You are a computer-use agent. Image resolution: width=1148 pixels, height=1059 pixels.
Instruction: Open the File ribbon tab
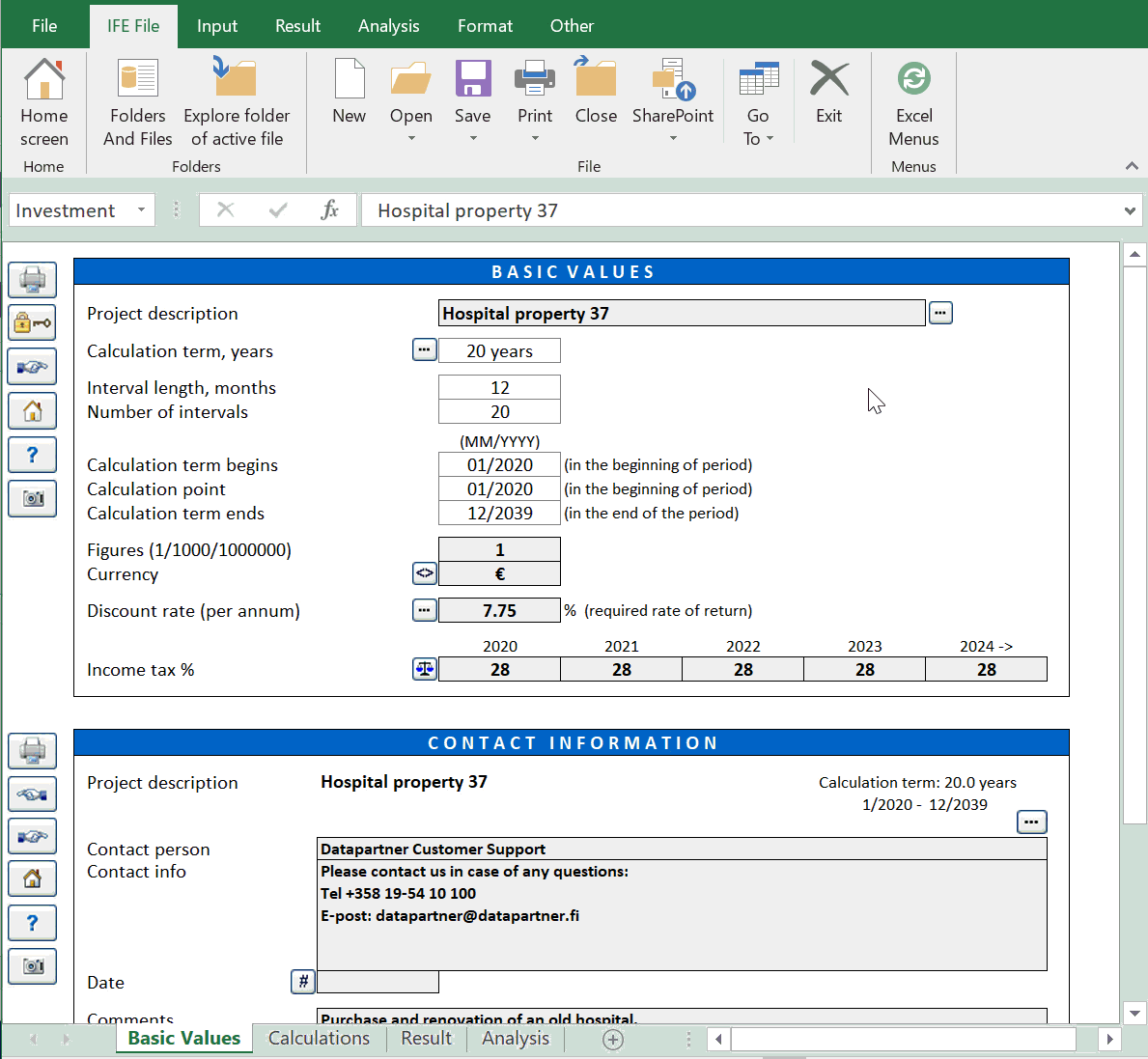(44, 26)
